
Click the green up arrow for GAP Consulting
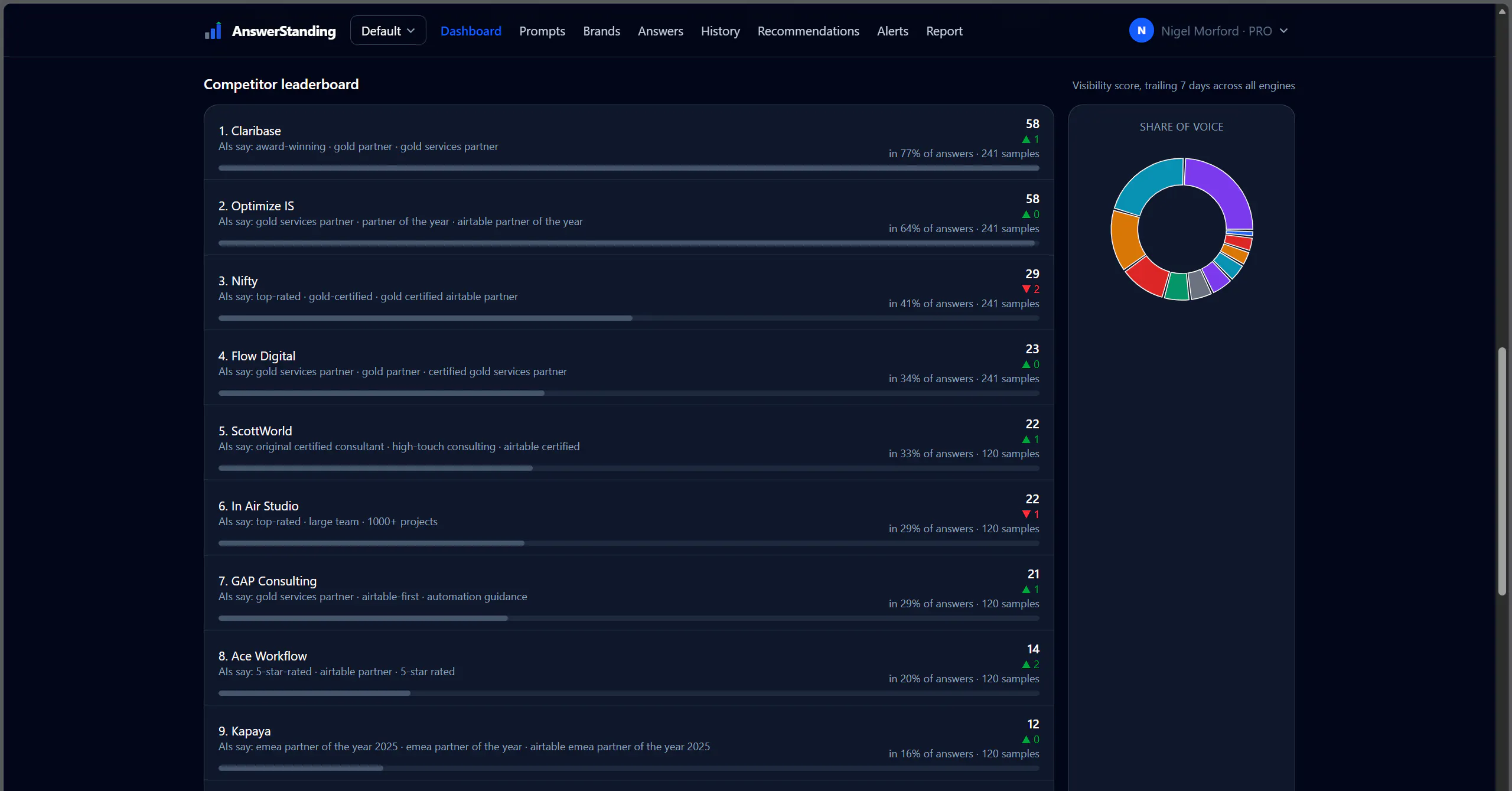pos(1026,590)
